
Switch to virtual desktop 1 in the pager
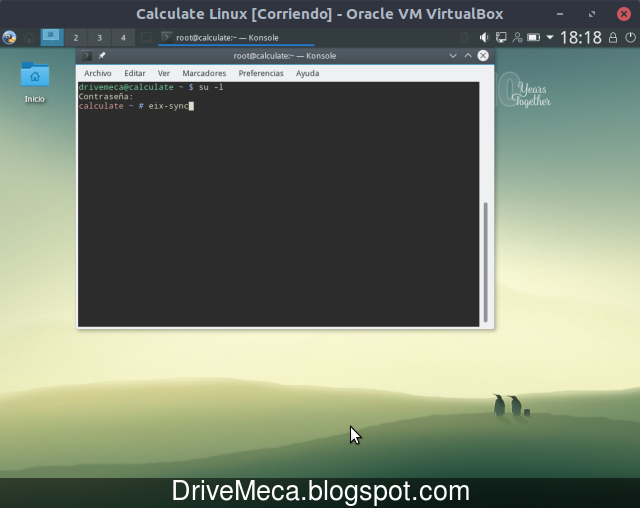point(52,38)
